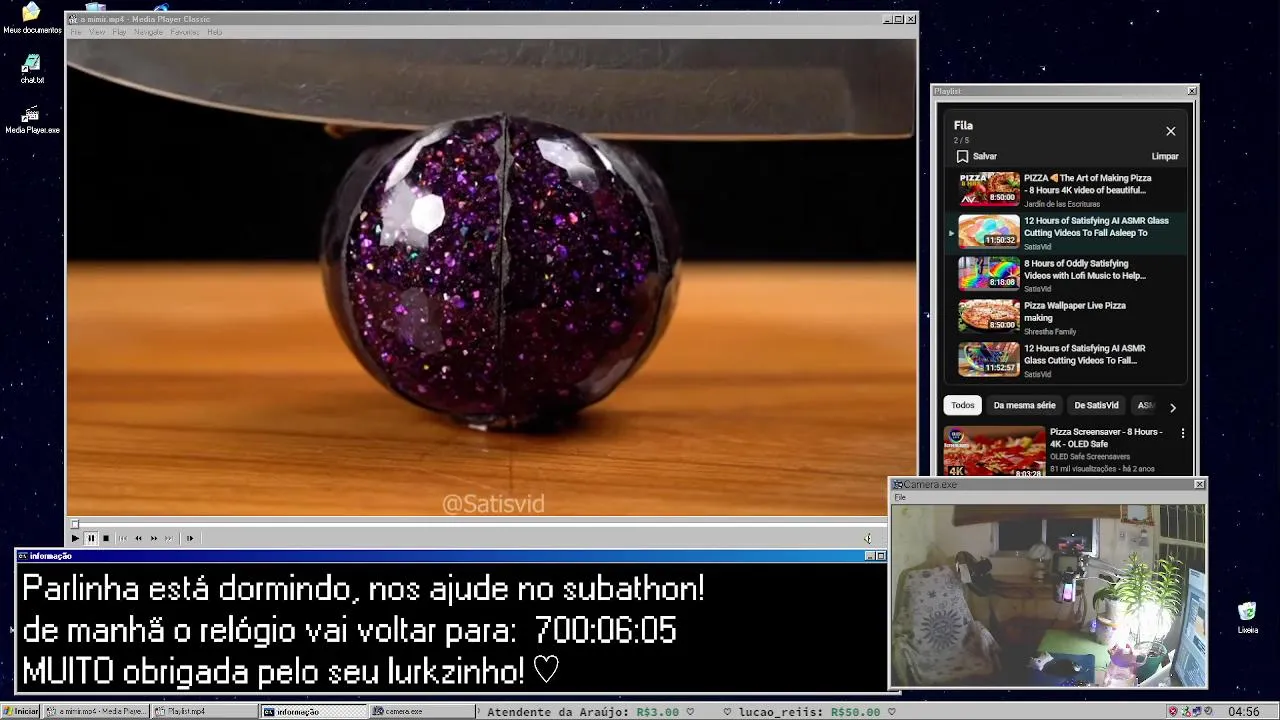Viewport: 1280px width, 720px height.
Task: Switch to Playlist.mp4 taskbar item
Action: click(205, 711)
